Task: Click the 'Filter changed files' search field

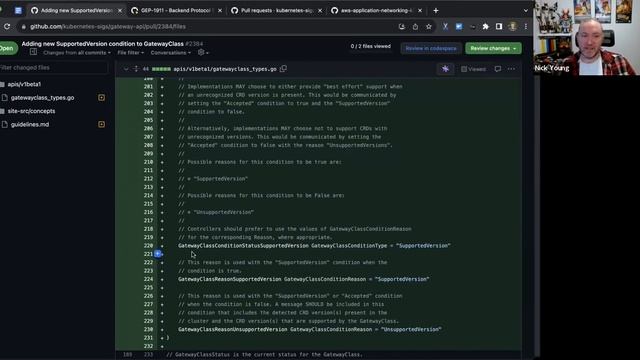Action: coord(53,68)
